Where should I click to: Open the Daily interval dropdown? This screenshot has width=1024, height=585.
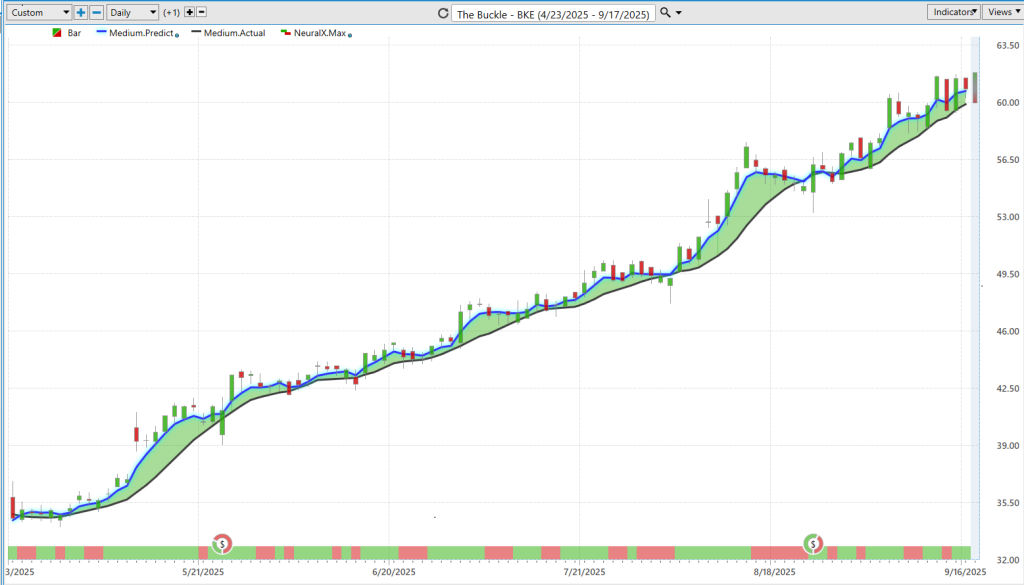point(133,12)
